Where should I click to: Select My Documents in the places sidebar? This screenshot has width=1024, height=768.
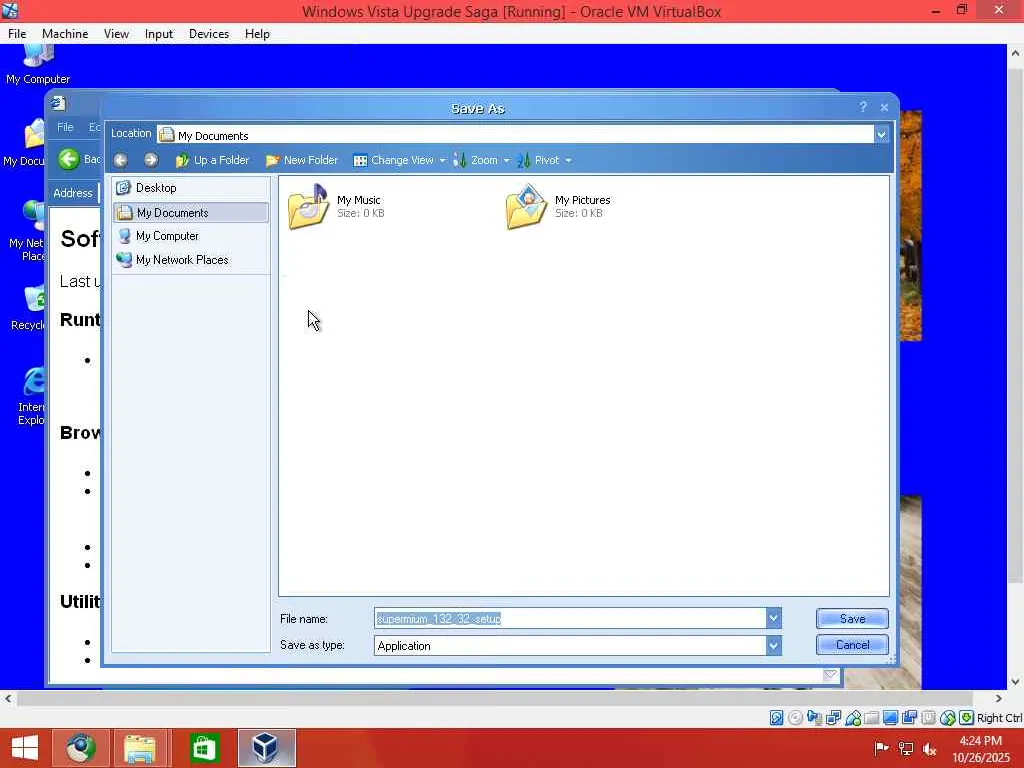click(x=191, y=213)
